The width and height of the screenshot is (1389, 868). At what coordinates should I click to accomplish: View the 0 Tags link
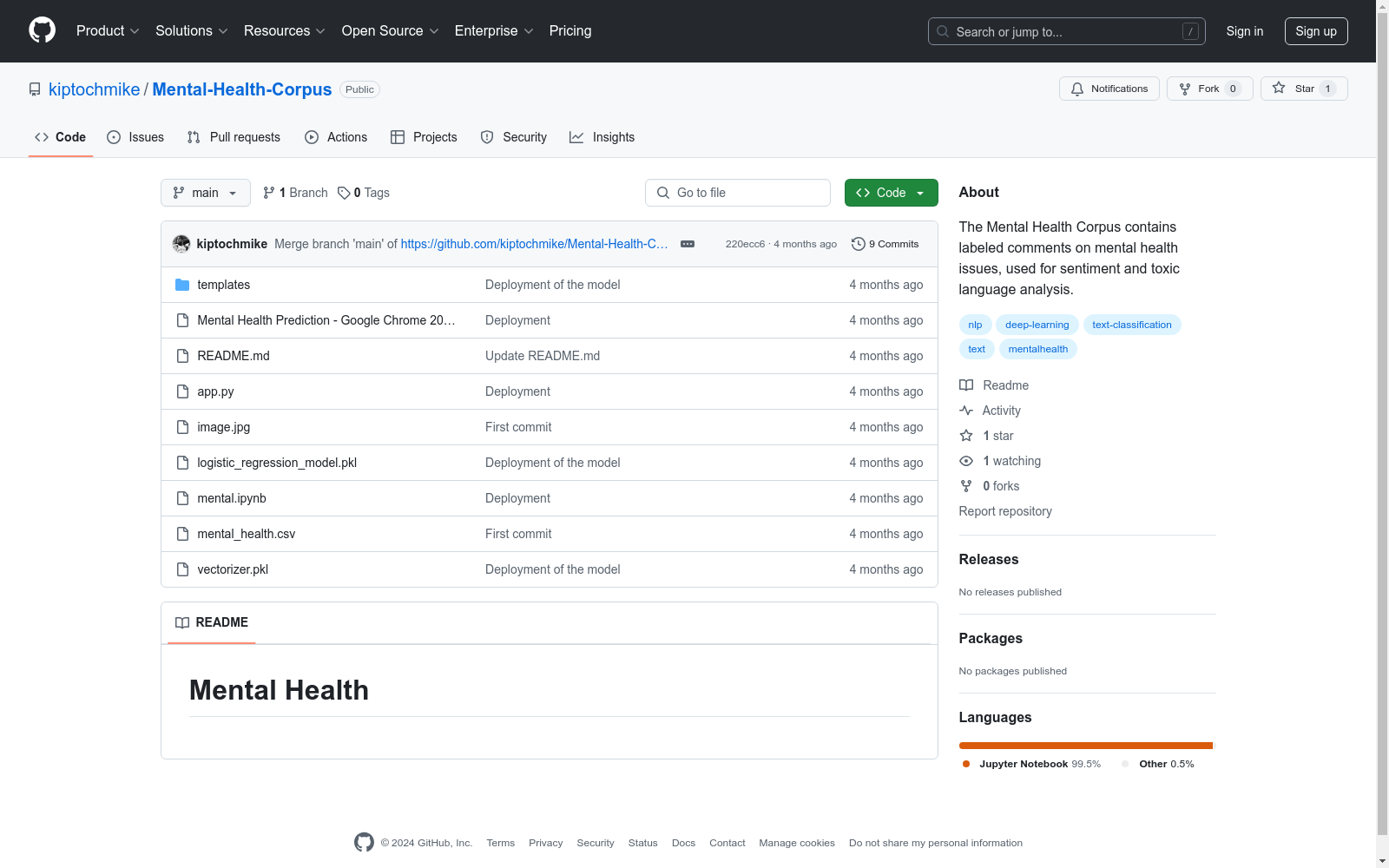pos(364,193)
